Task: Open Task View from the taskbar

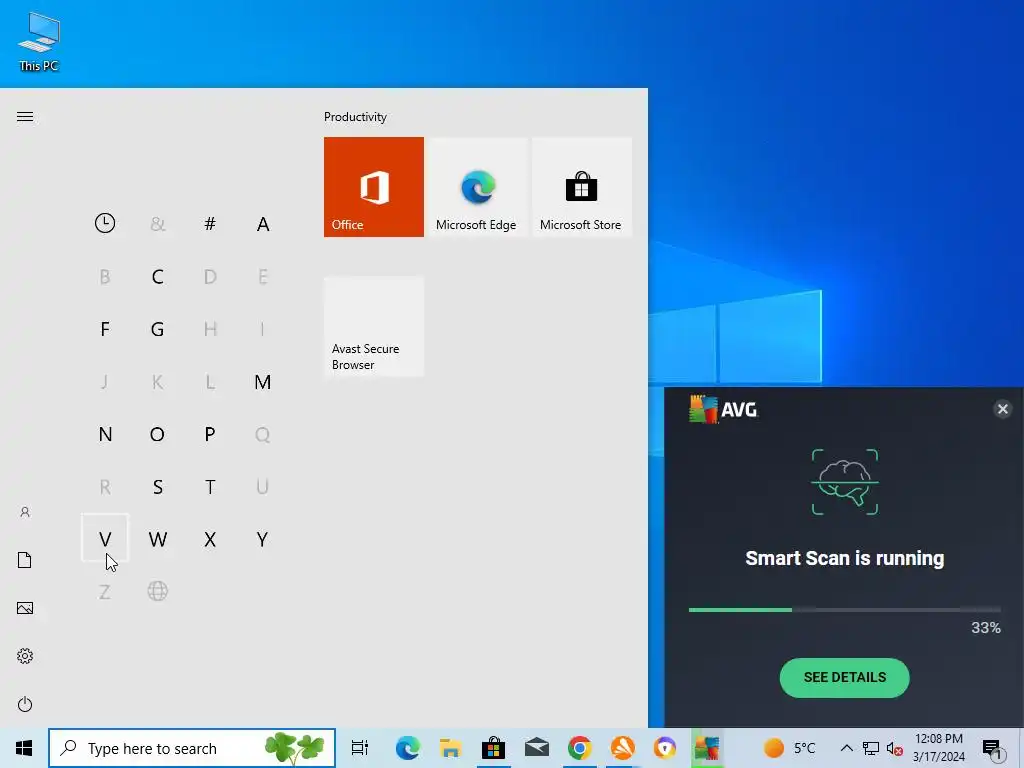Action: click(x=360, y=748)
